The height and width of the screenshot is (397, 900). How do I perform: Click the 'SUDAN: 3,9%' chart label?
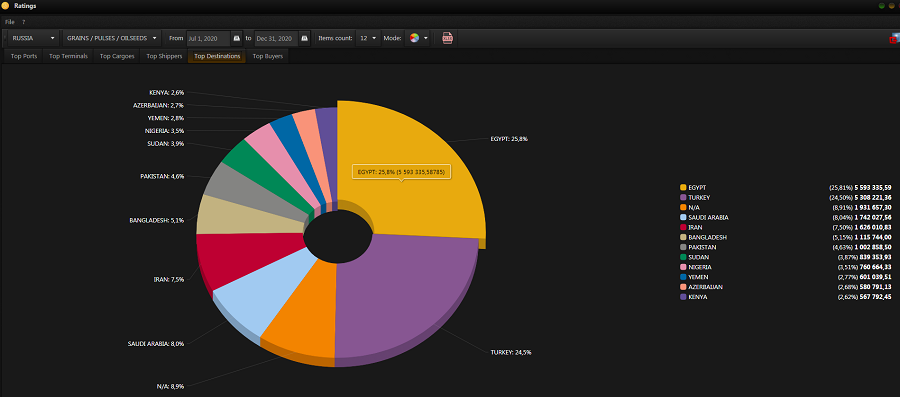coord(166,143)
